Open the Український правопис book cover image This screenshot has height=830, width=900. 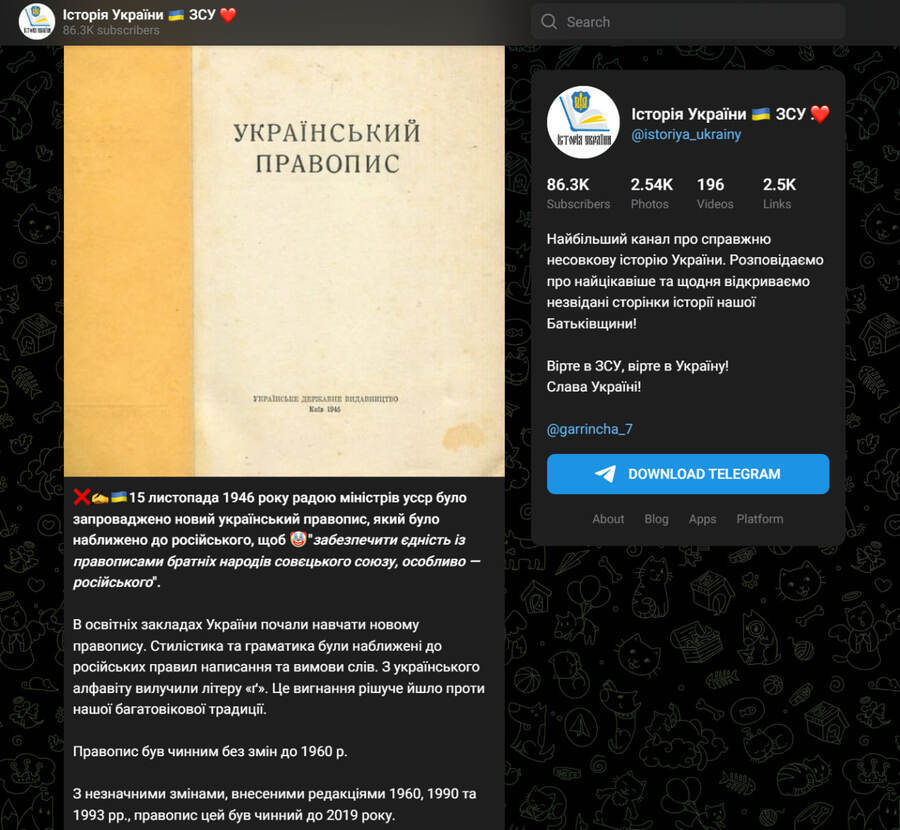(284, 261)
